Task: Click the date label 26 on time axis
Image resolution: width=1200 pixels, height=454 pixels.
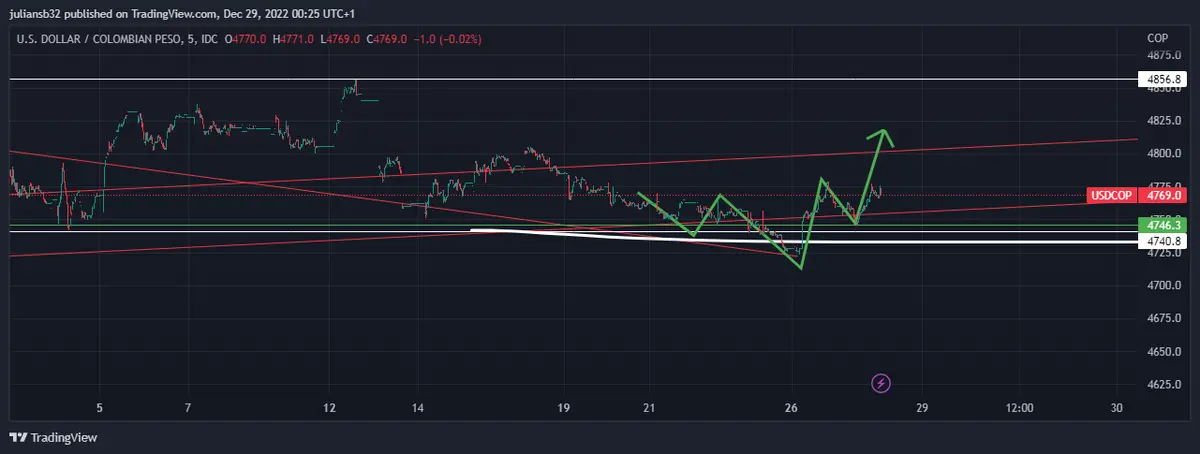Action: [792, 408]
